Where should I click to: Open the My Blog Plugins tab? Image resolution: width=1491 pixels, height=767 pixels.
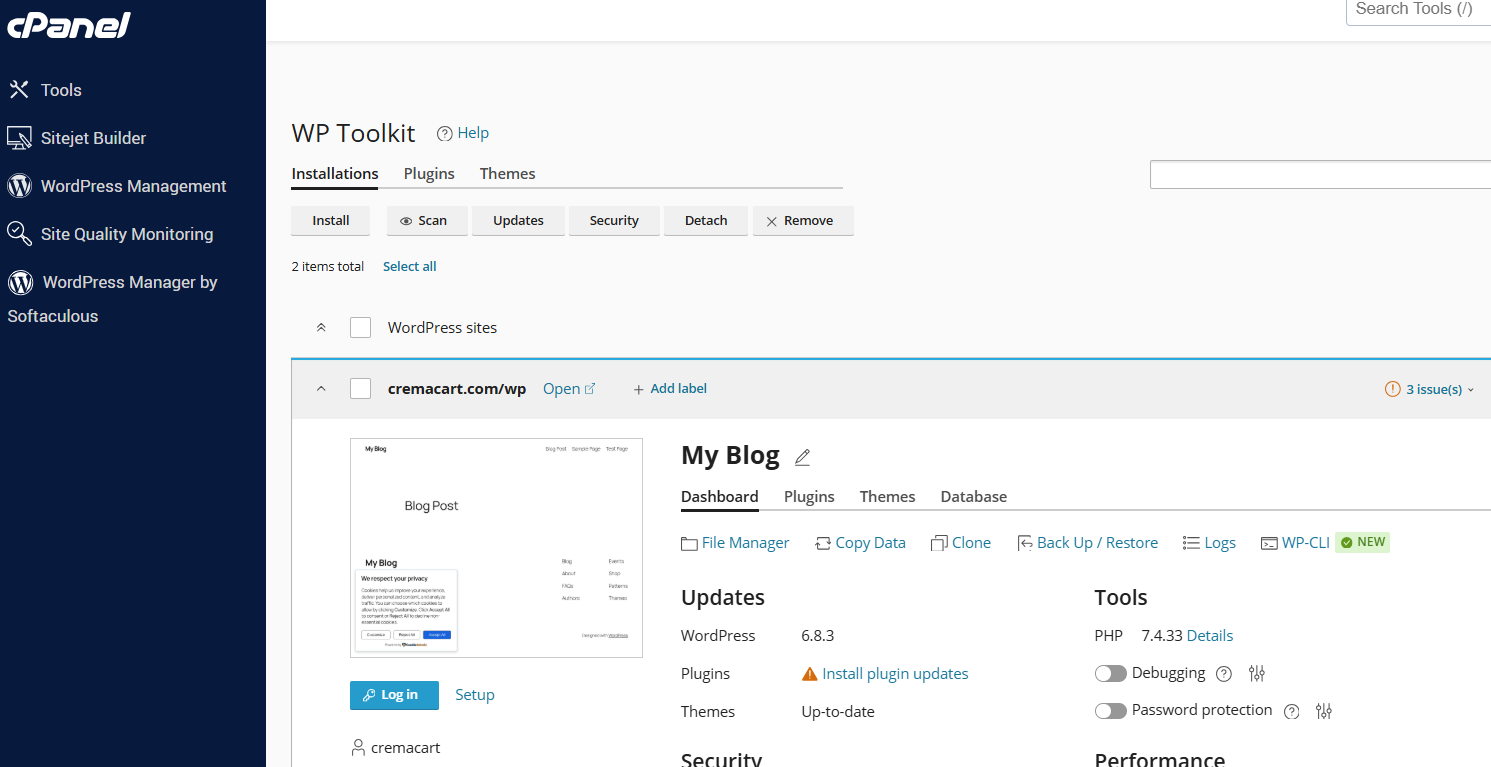[809, 497]
